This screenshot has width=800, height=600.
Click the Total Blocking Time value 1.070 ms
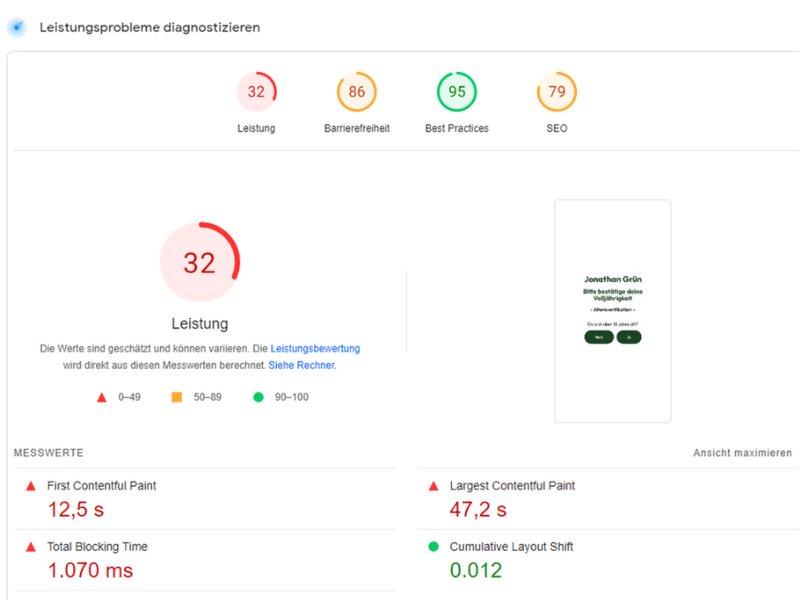click(x=90, y=571)
